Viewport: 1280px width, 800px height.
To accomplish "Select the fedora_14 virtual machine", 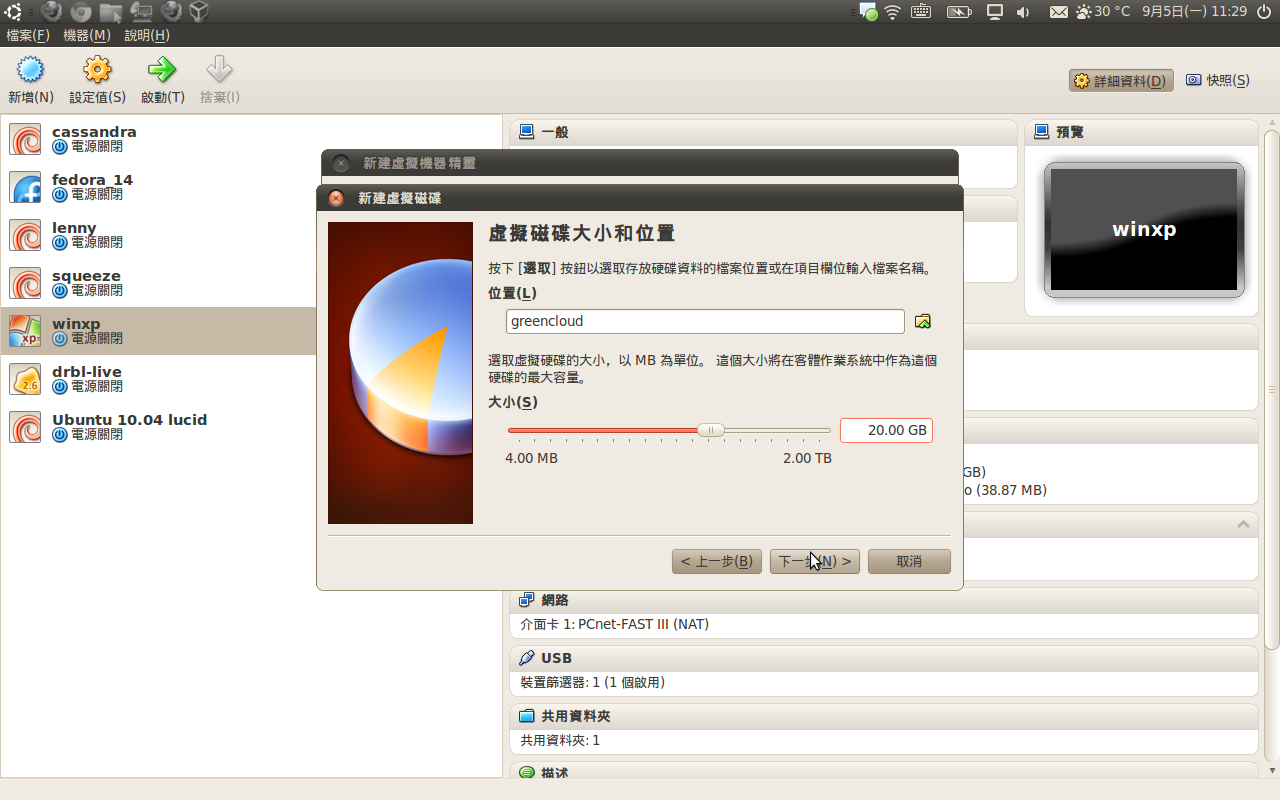I will coord(92,187).
